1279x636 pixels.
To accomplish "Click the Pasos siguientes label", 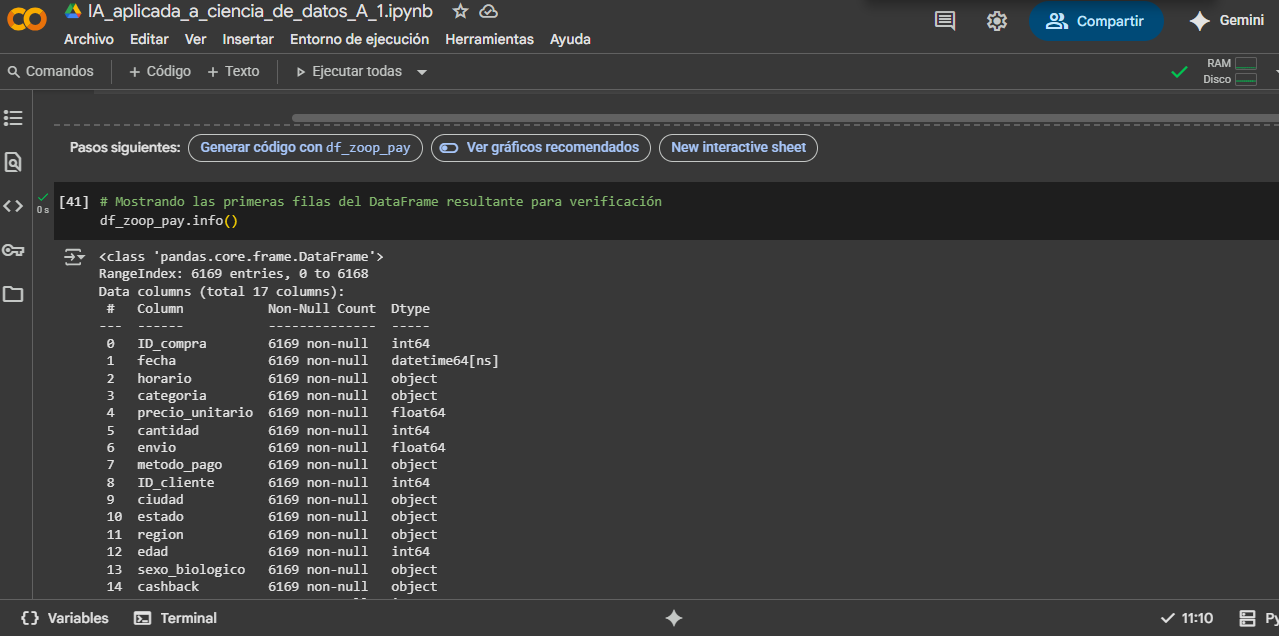I will (125, 147).
